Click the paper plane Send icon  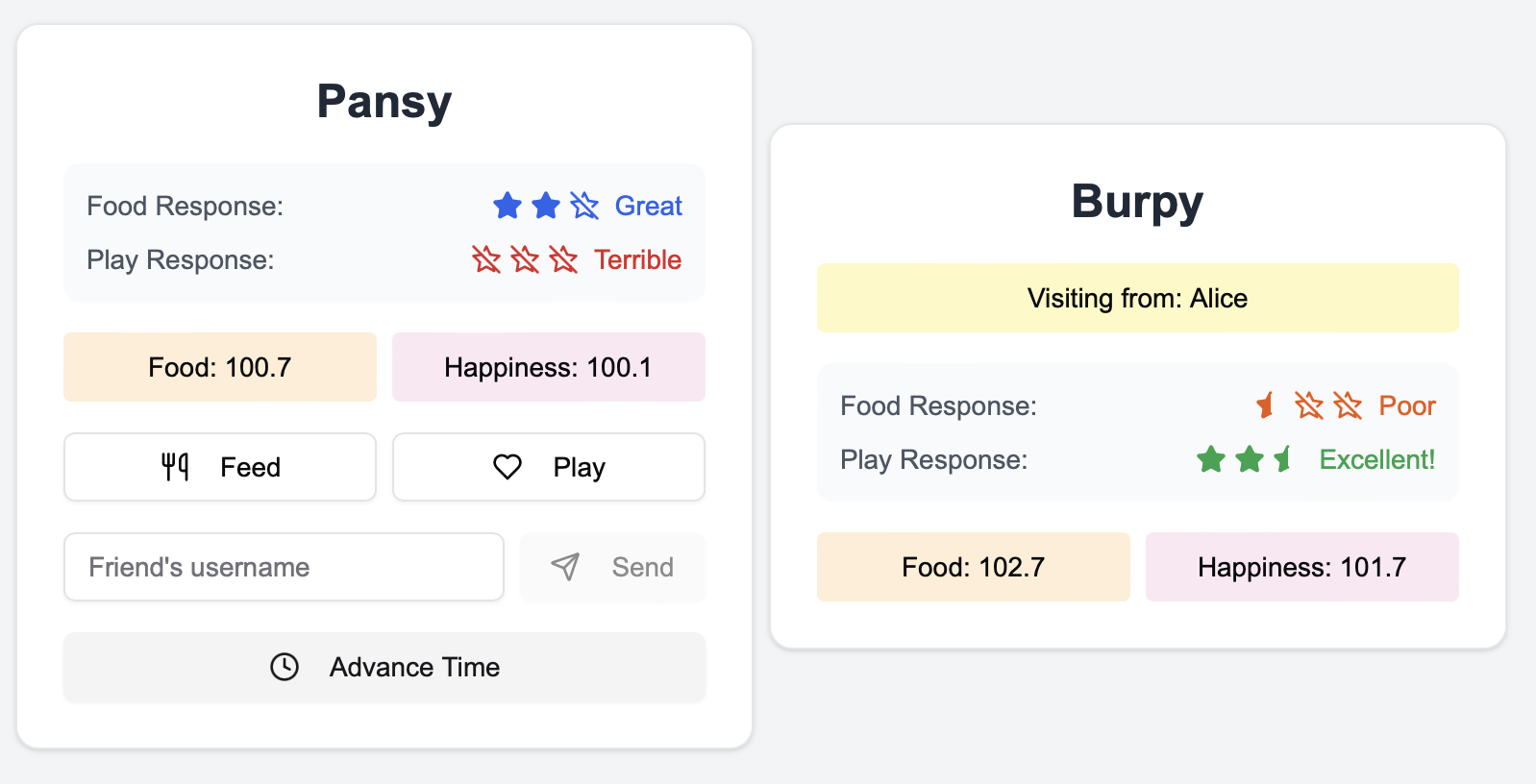point(565,567)
